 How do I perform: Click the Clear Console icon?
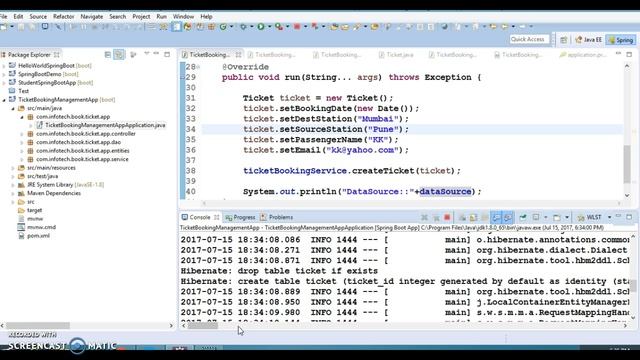coord(462,217)
